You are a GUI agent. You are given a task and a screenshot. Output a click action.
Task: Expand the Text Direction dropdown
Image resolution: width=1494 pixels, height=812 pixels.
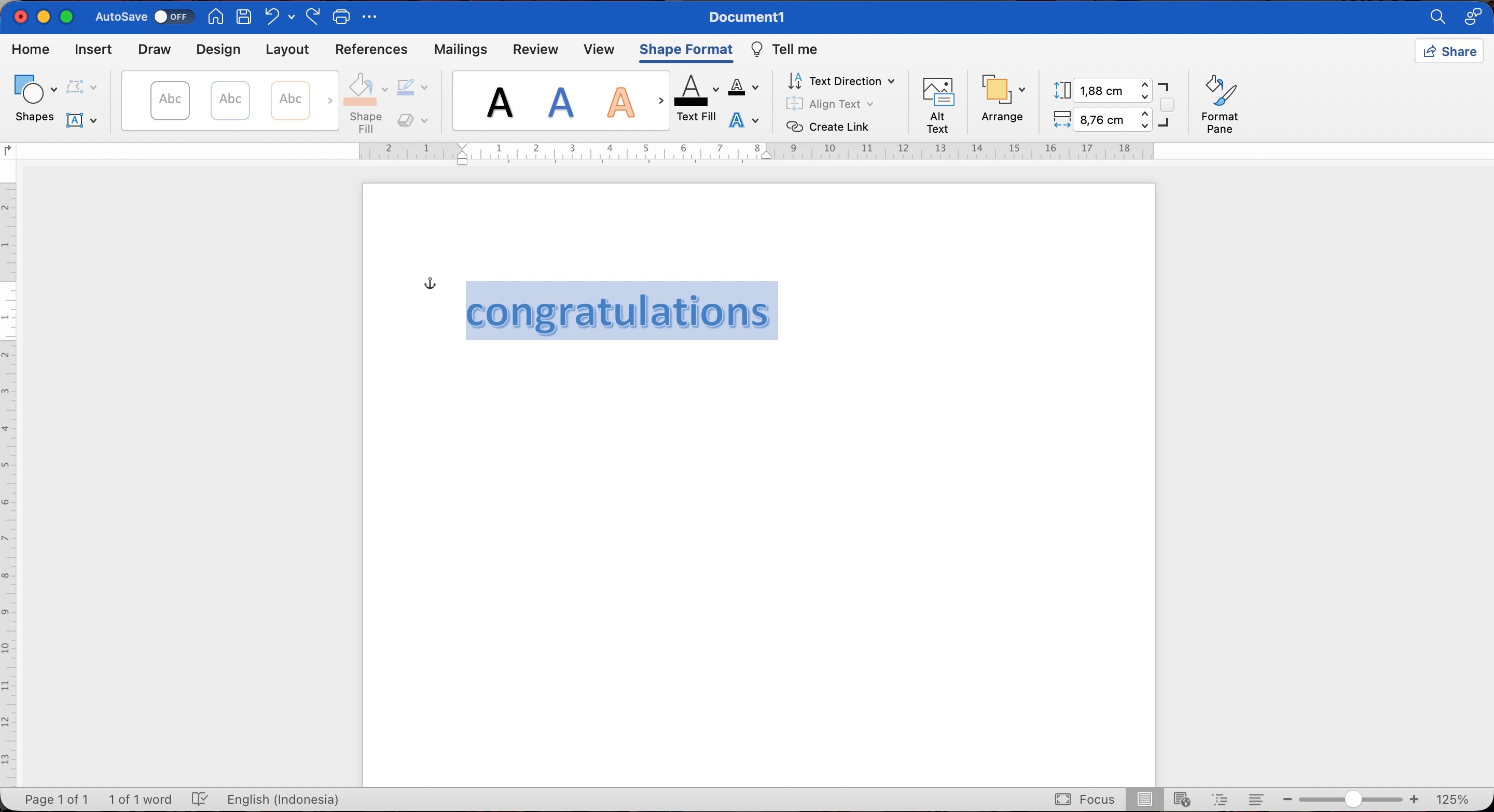(891, 81)
